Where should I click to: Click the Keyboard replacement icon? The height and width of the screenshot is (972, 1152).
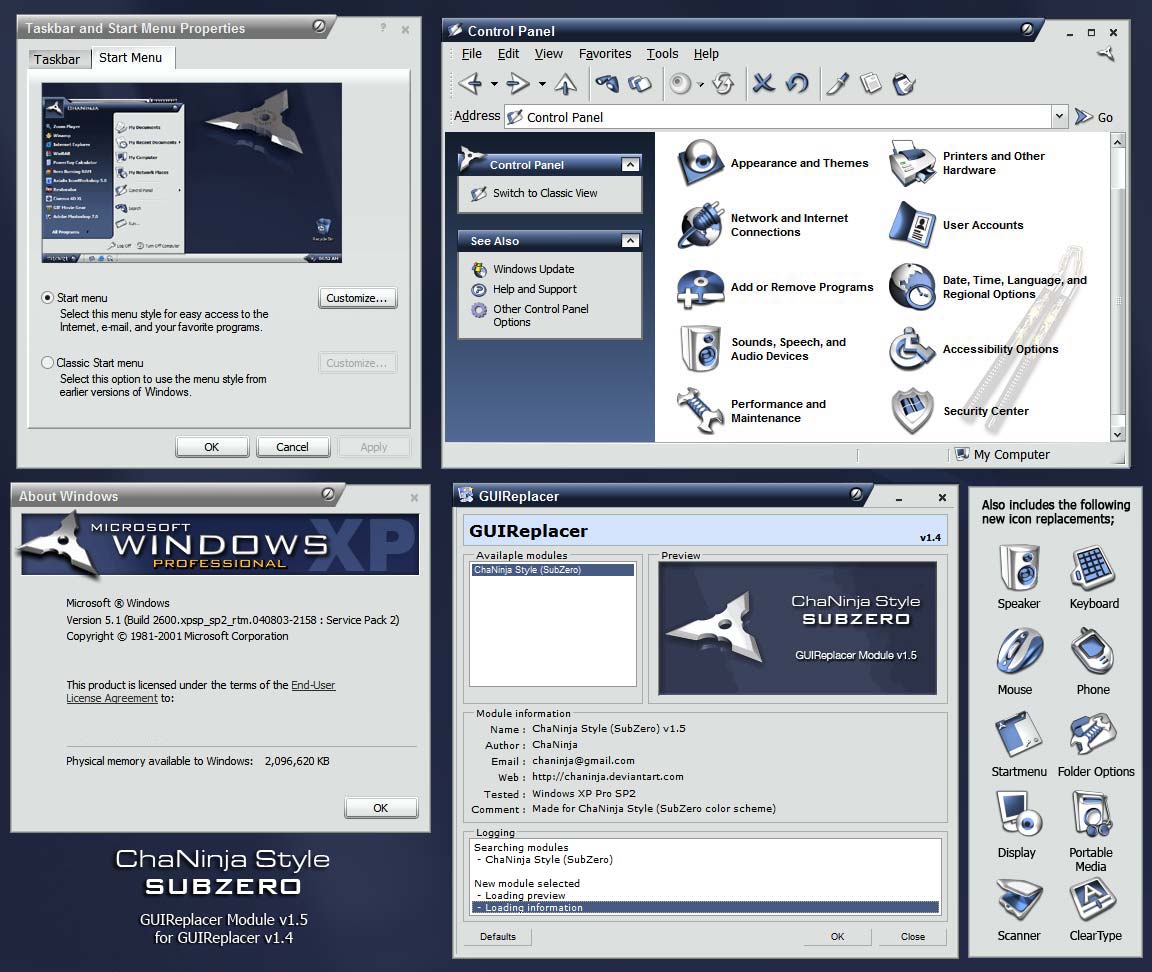(1093, 568)
